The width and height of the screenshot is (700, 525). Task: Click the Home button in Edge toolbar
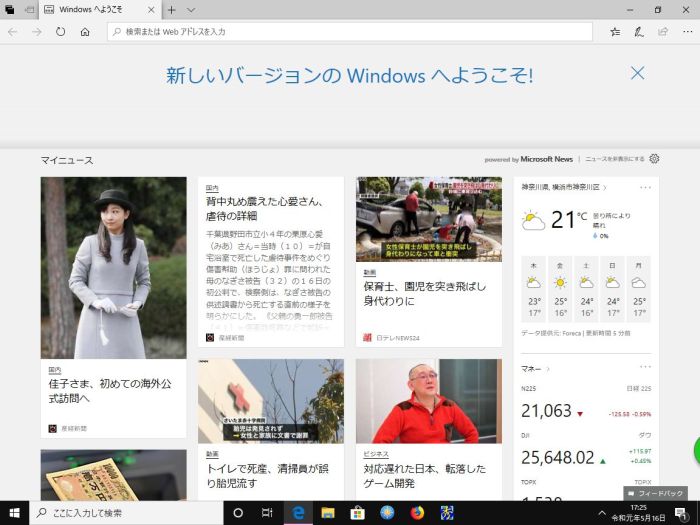tap(85, 32)
